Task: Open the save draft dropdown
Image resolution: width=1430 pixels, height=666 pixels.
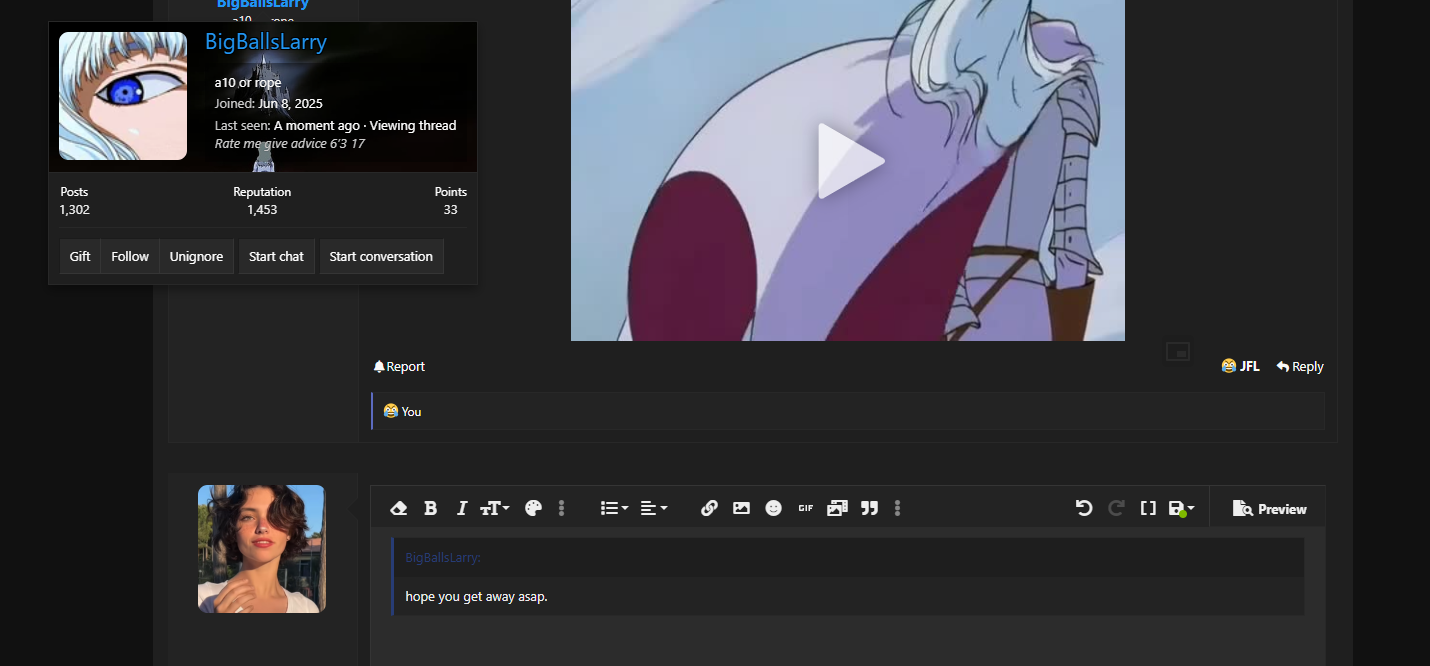Action: pyautogui.click(x=1182, y=508)
